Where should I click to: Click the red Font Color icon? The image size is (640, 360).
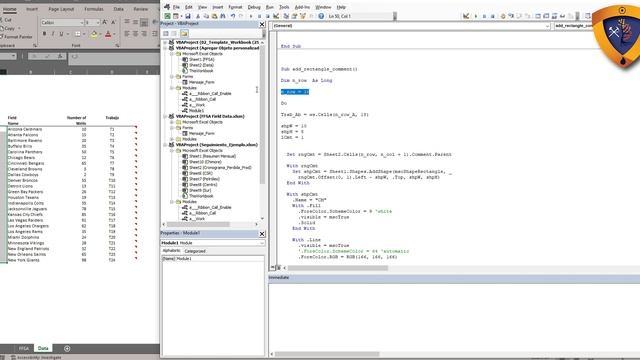pos(108,34)
